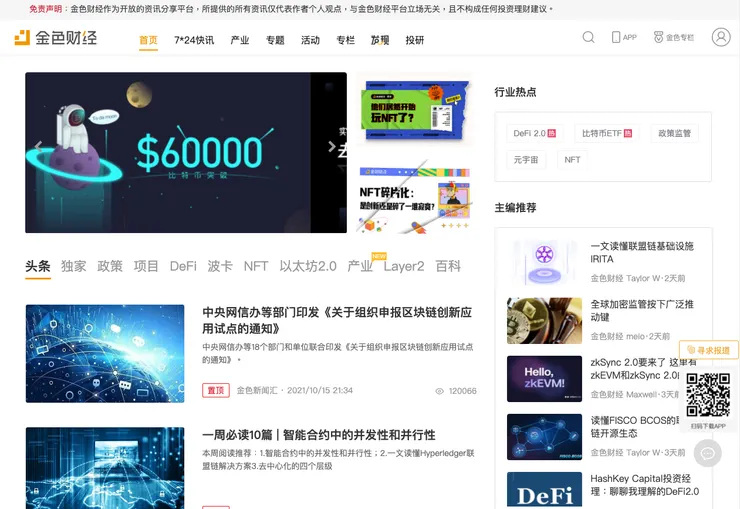Screen dimensions: 740x509
Task: Select the DeFi news tab
Action: click(x=183, y=266)
